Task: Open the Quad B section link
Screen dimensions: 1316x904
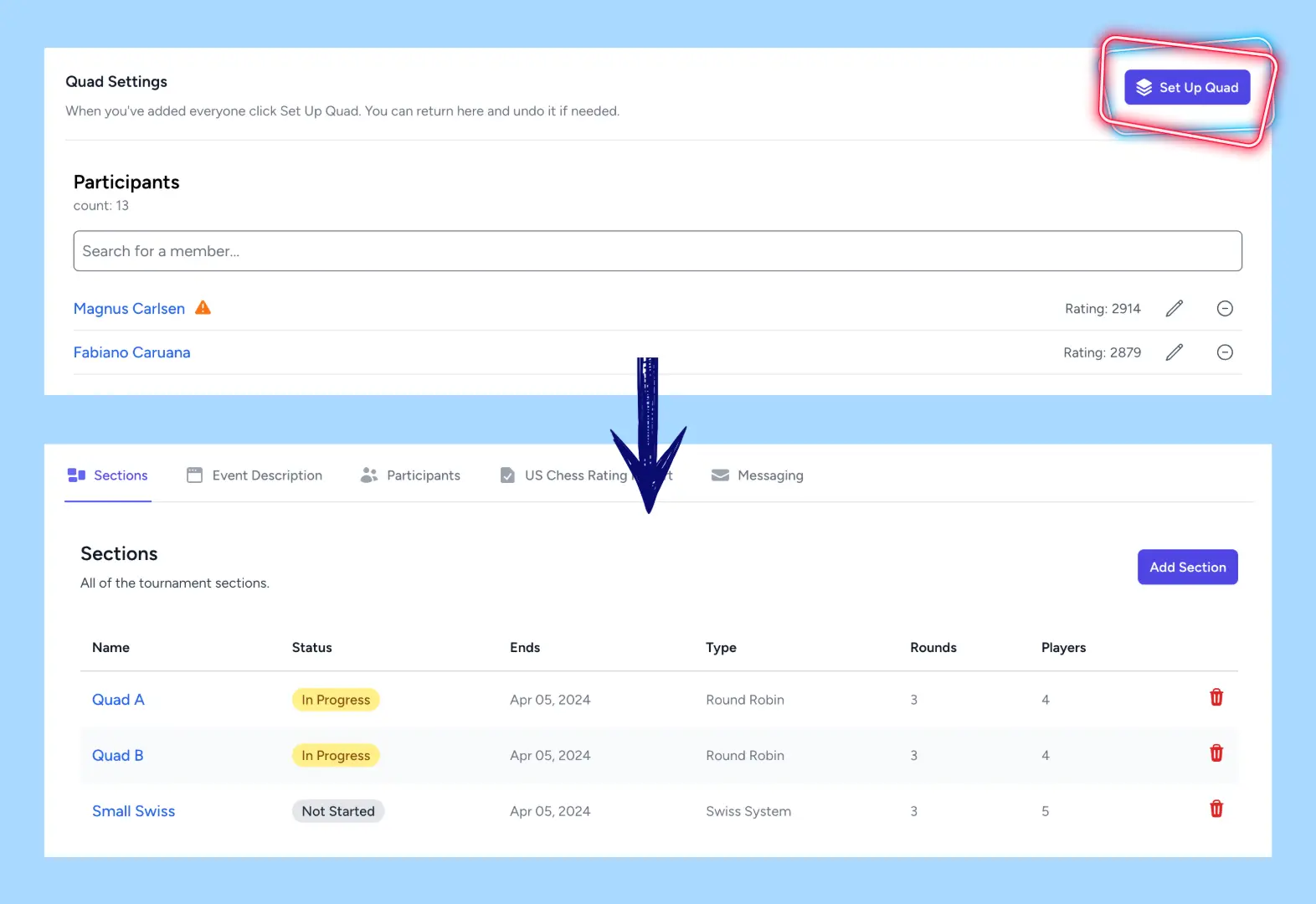Action: pos(117,755)
